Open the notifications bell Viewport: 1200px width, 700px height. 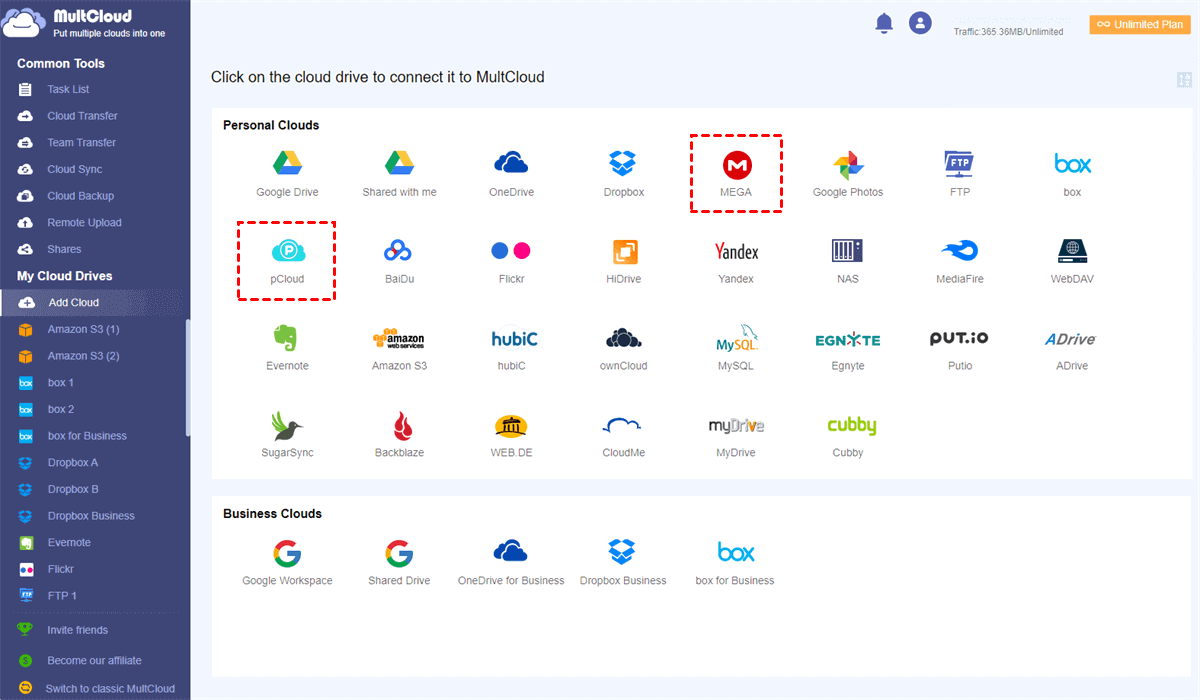884,23
